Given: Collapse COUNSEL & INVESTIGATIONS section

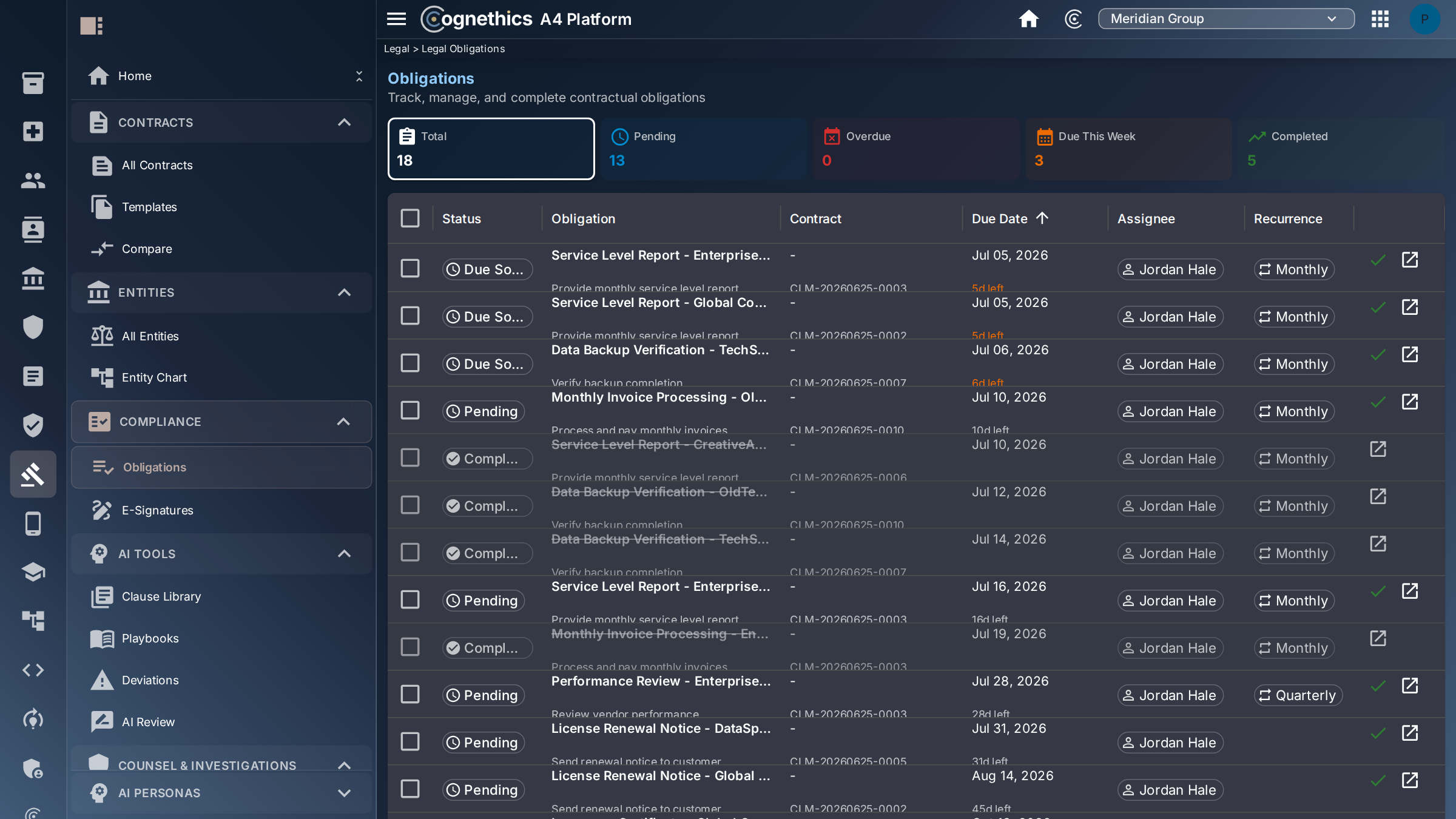Looking at the screenshot, I should coord(344,766).
